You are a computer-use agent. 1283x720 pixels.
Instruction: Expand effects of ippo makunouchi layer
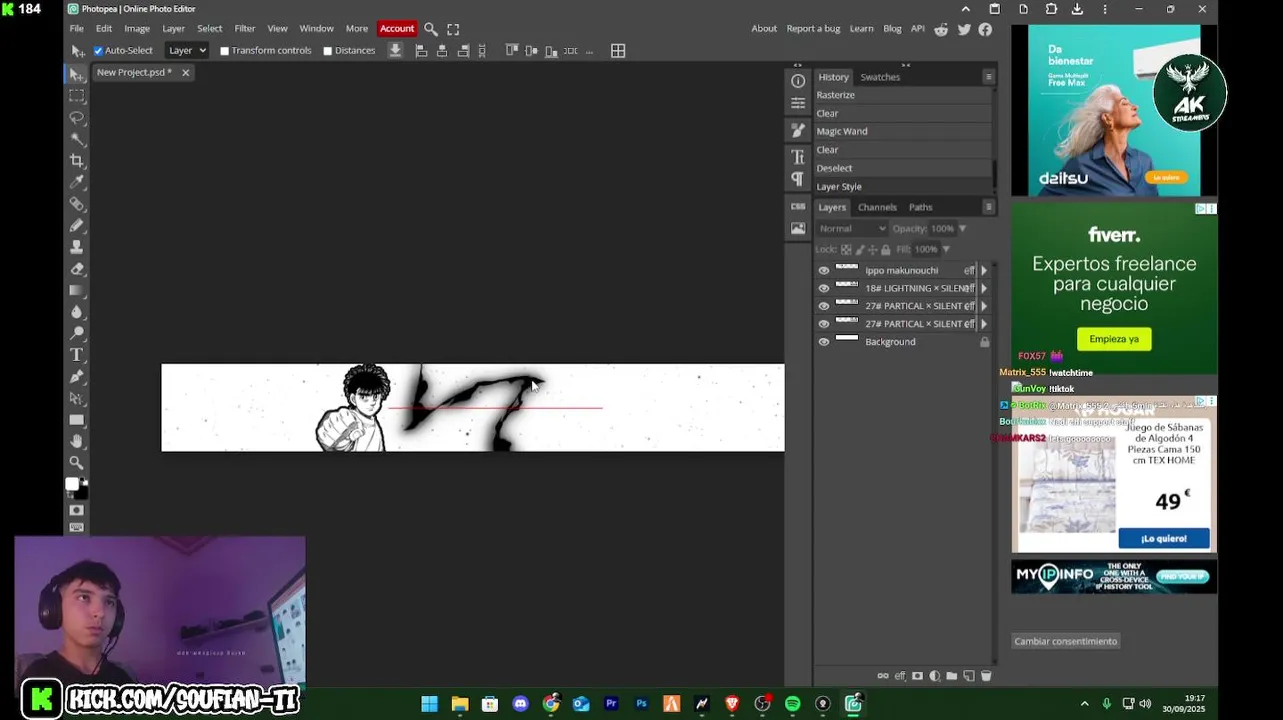[x=983, y=270]
